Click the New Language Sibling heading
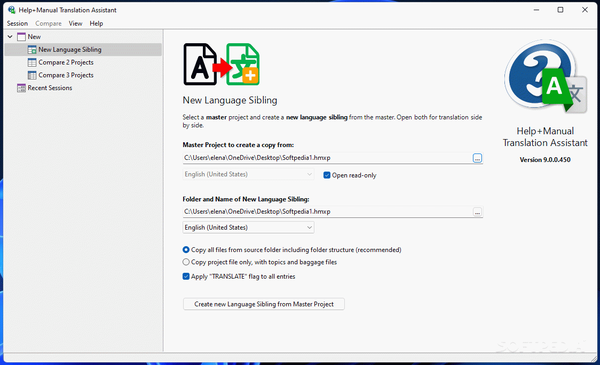 tap(230, 100)
